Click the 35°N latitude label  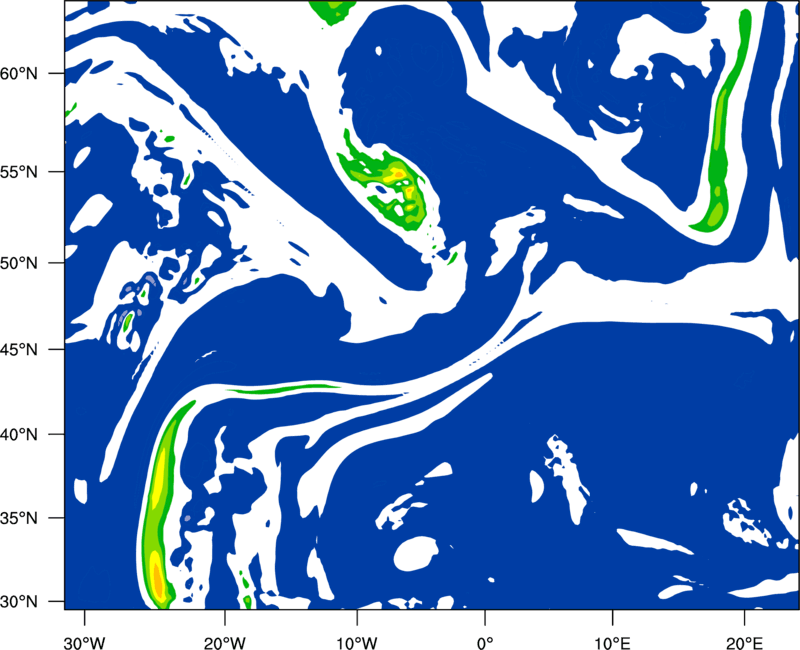(x=19, y=518)
